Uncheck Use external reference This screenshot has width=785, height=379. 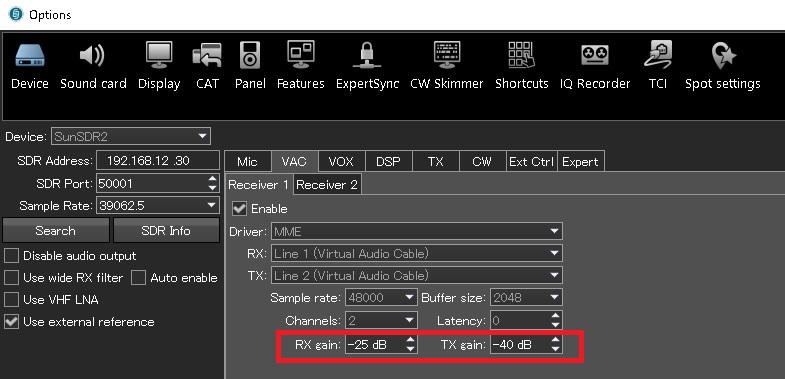tap(11, 322)
